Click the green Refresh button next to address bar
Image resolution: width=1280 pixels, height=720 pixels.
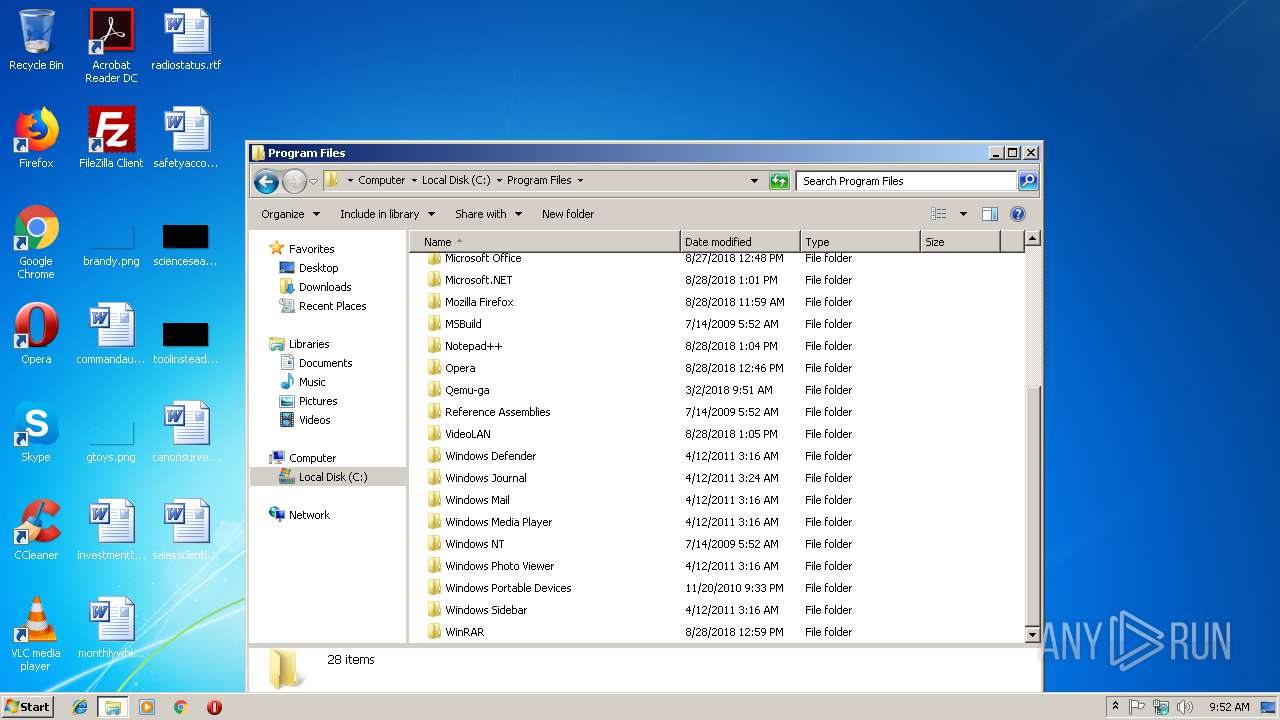point(779,181)
